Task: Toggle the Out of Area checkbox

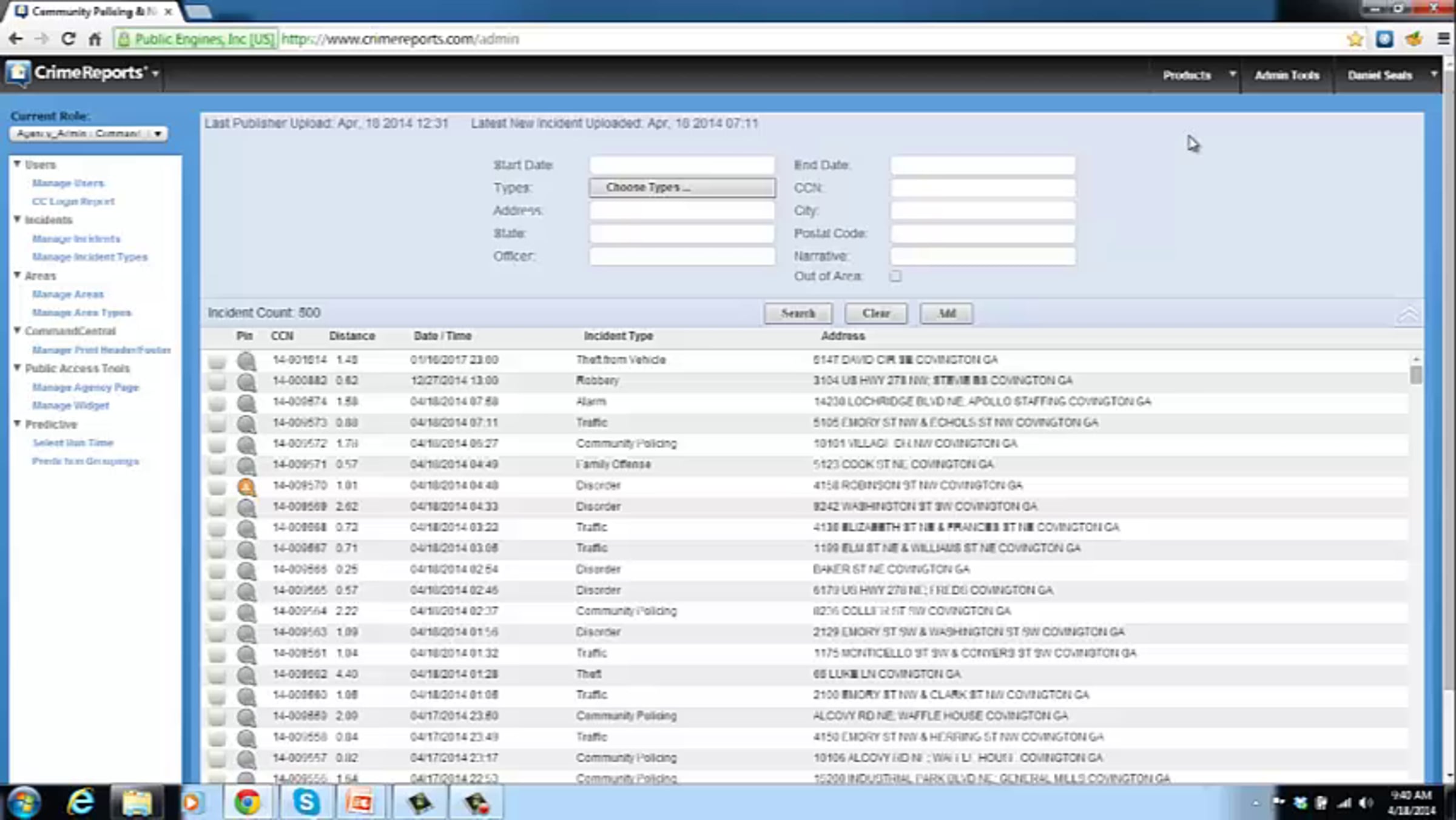Action: pos(895,277)
